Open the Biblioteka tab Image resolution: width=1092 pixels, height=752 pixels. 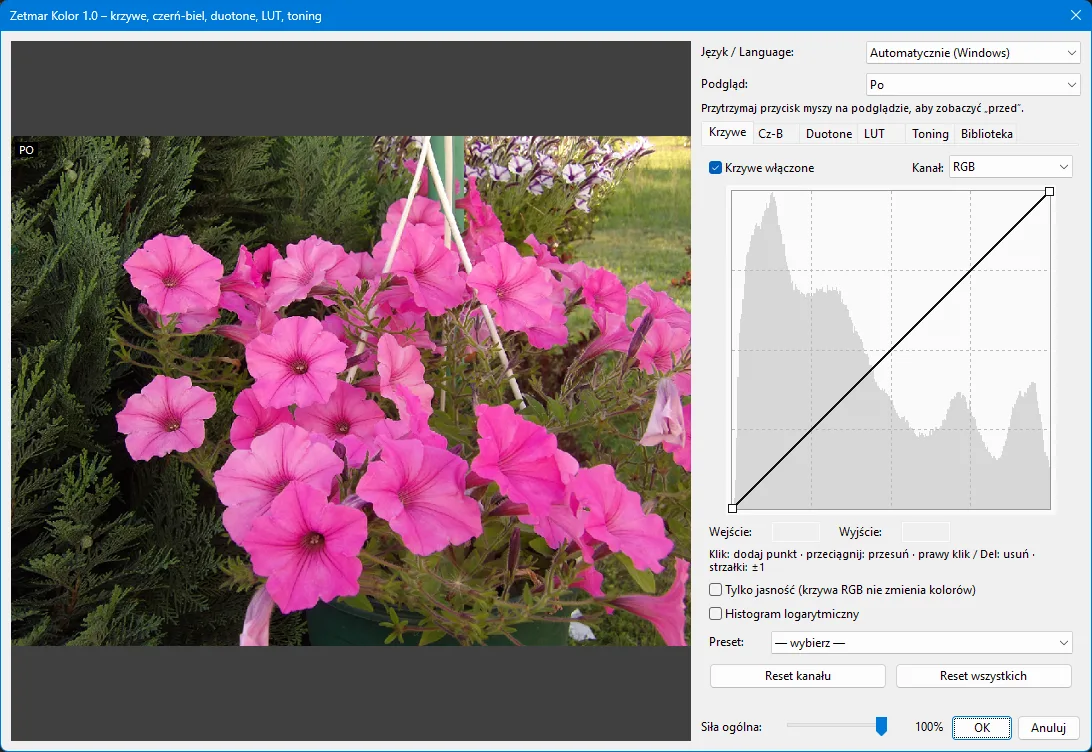pos(986,134)
